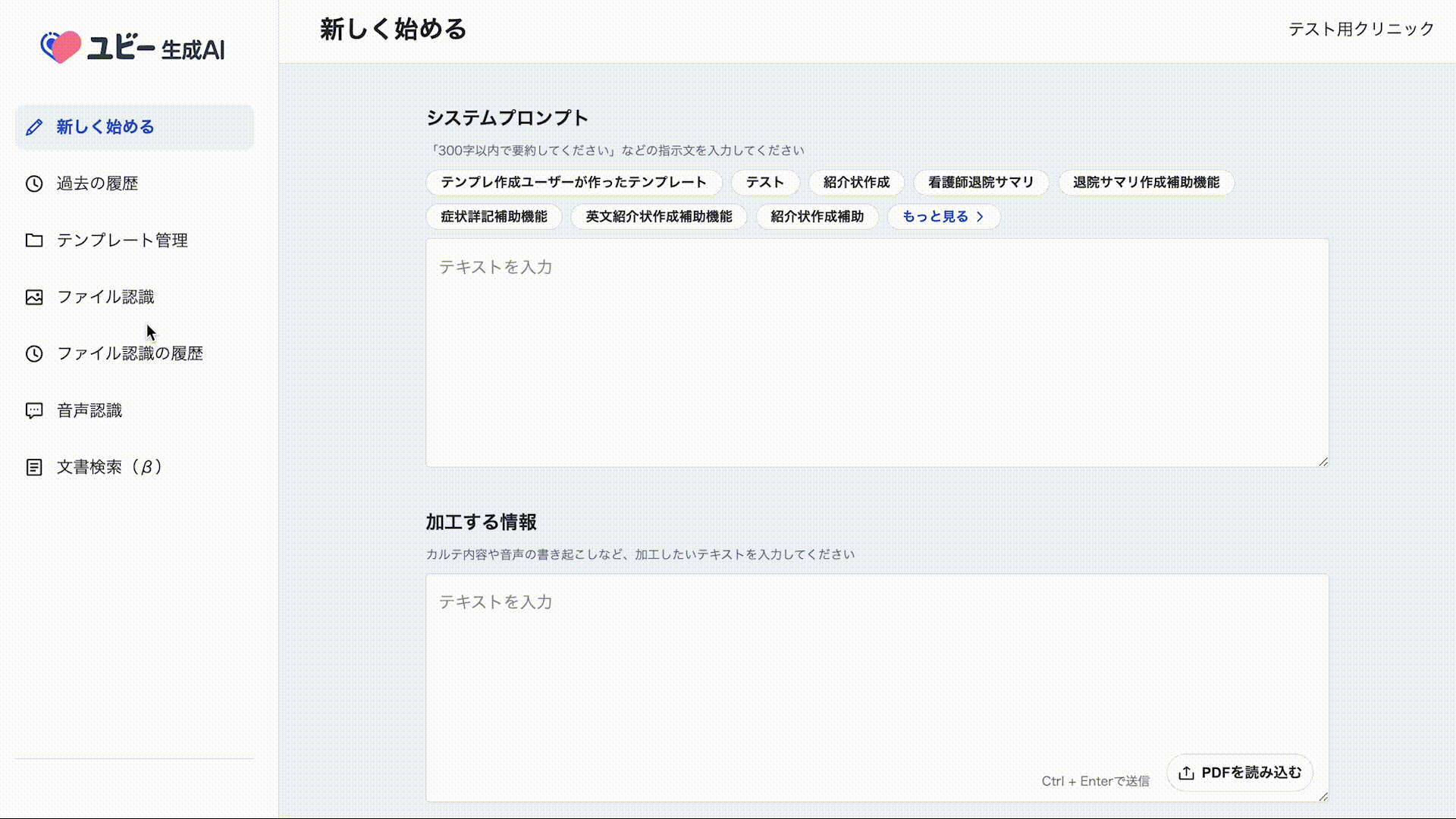Click the clock icon for ファイル認識の履歴

click(x=34, y=353)
